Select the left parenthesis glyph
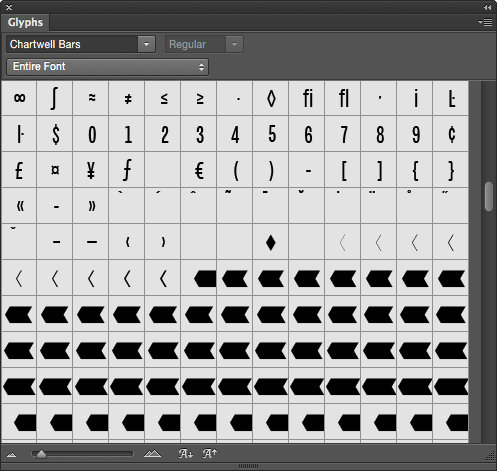This screenshot has height=471, width=497. (235, 170)
